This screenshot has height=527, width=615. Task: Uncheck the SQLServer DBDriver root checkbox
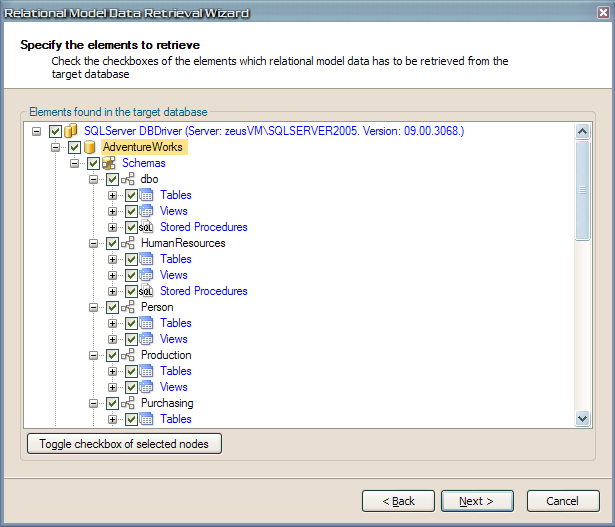click(x=55, y=131)
